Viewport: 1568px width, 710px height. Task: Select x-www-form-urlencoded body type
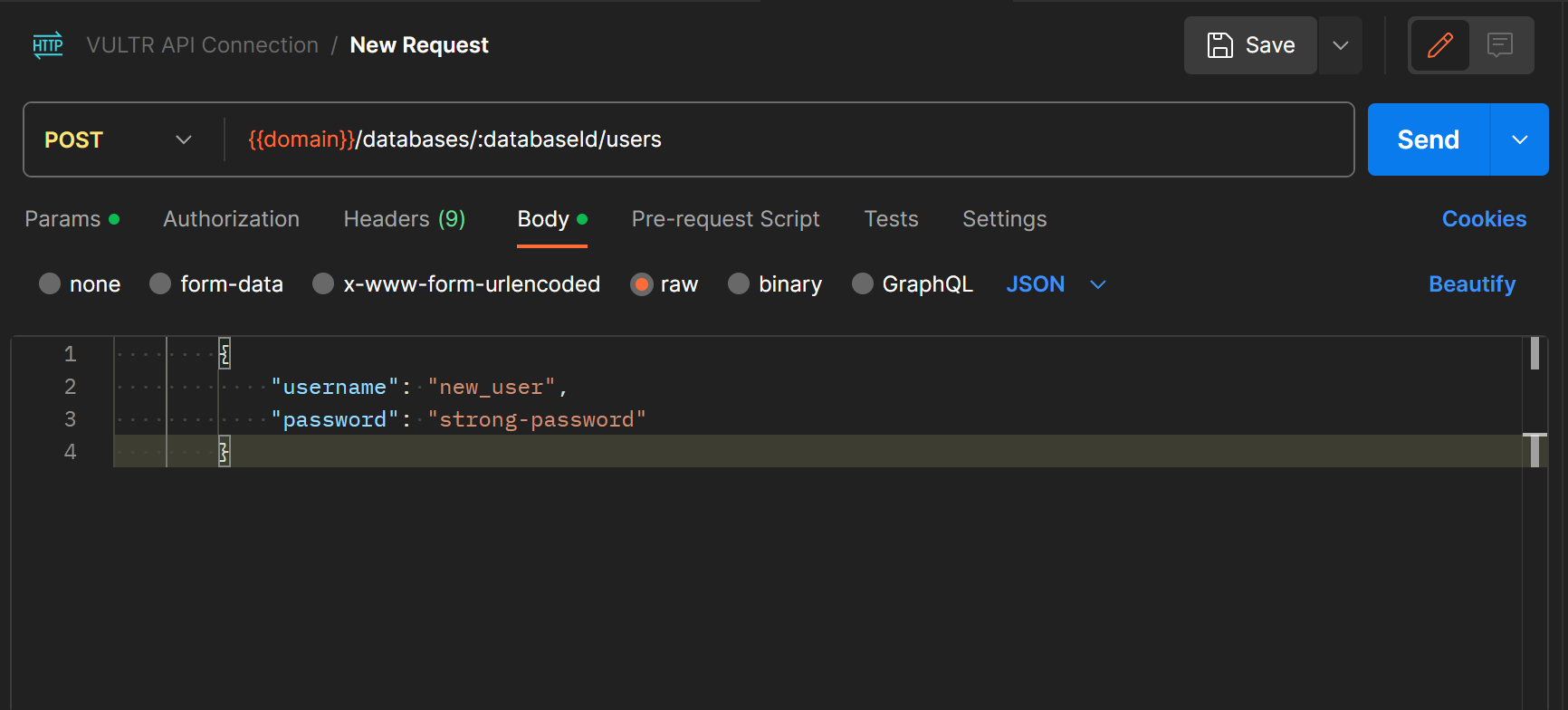456,284
